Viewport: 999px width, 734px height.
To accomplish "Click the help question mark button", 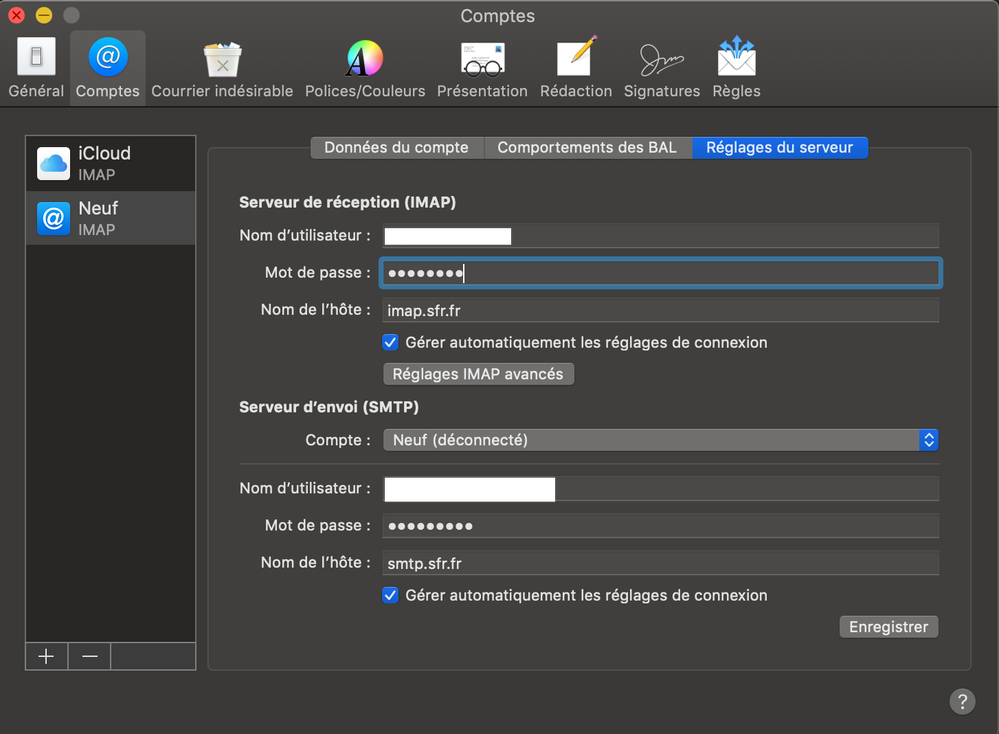I will pyautogui.click(x=961, y=701).
